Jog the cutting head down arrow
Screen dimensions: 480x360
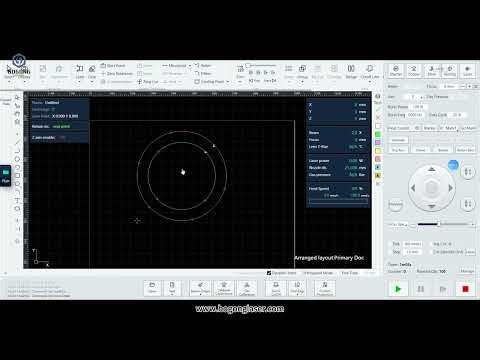(x=431, y=206)
